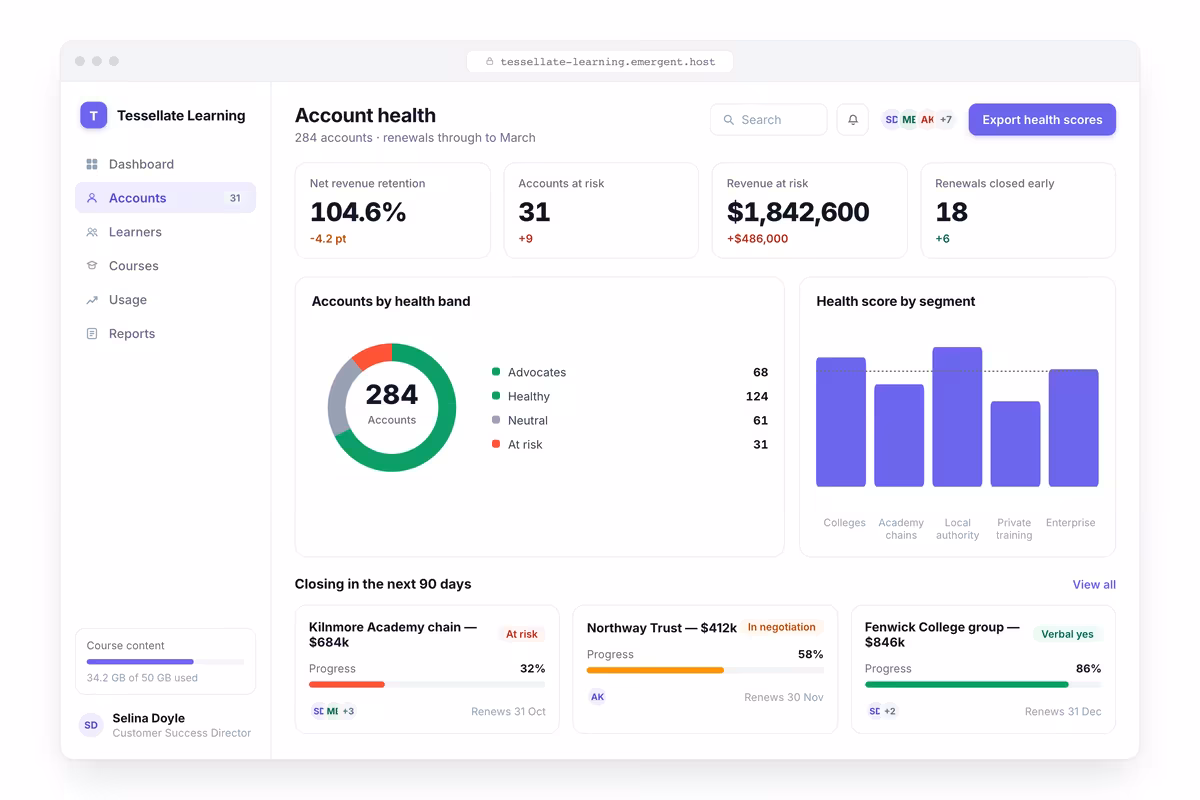This screenshot has width=1200, height=800.
Task: Click Kilnmore red progress bar
Action: (x=346, y=684)
